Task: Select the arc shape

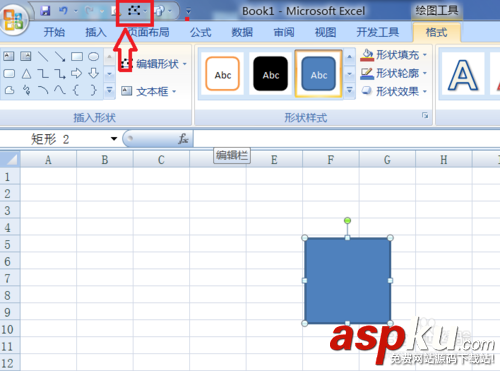Action: click(x=43, y=90)
